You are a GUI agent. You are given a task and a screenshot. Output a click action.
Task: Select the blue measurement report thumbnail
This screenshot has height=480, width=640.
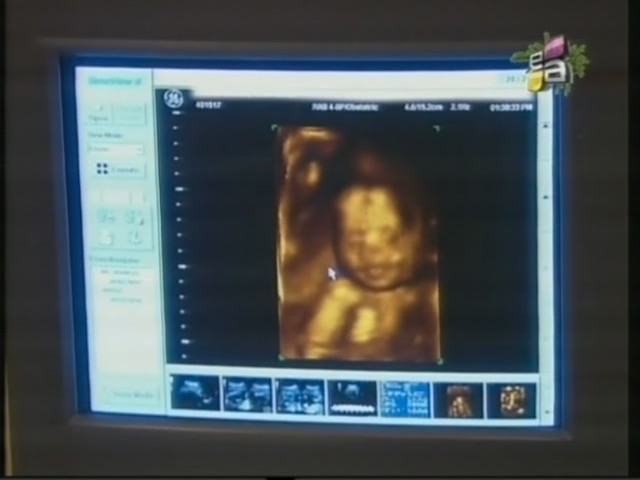(x=405, y=399)
